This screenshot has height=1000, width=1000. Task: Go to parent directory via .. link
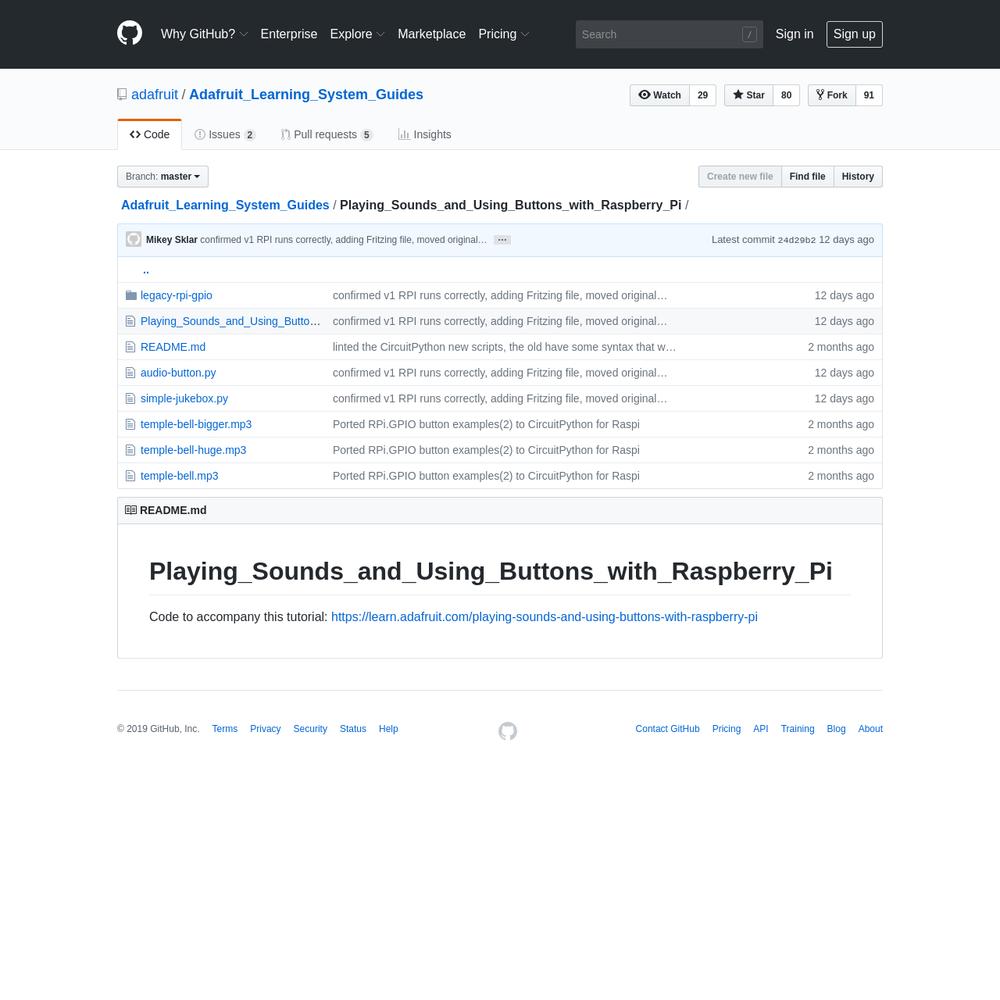(146, 270)
